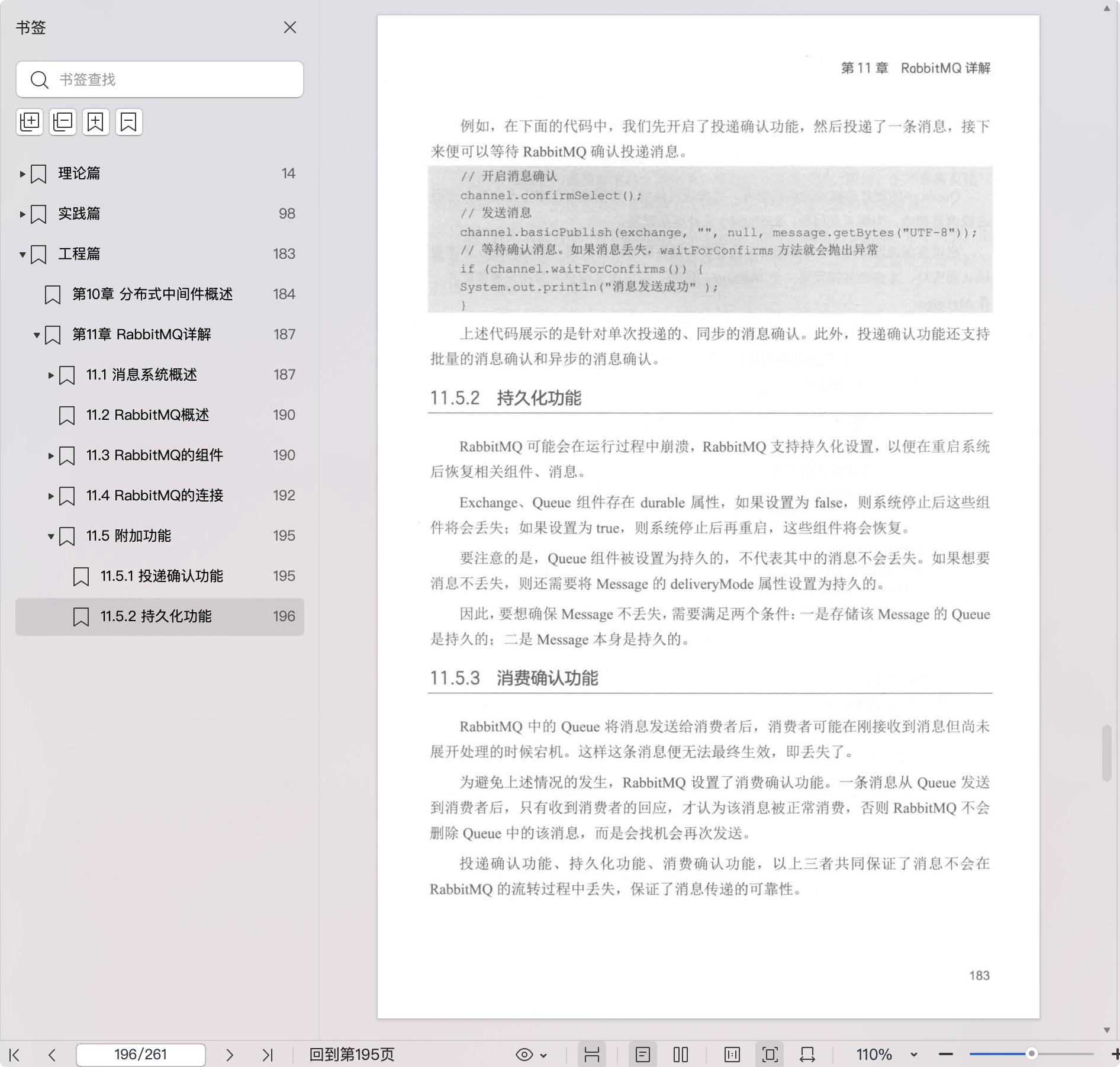Collapse the 11.5 附加功能 bookmark

pos(51,536)
